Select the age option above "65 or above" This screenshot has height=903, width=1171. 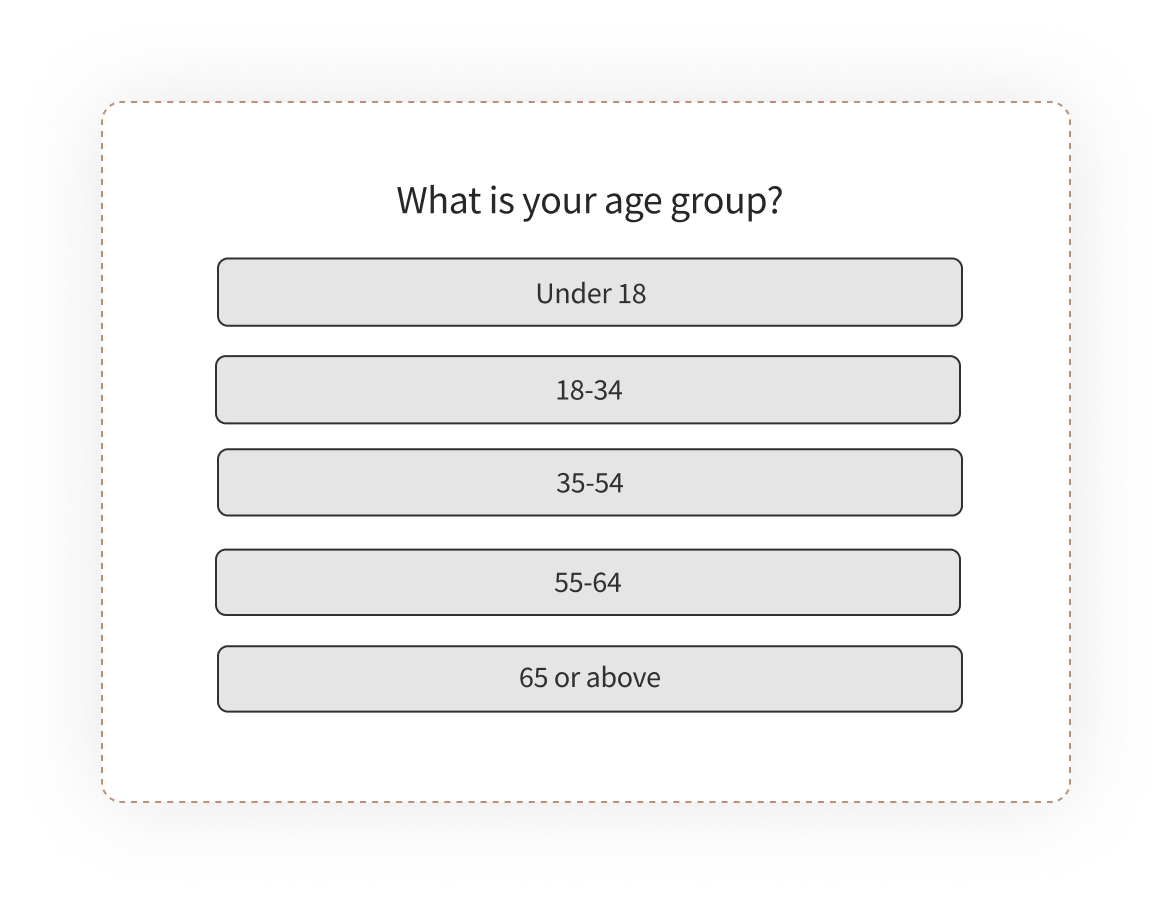tap(587, 581)
